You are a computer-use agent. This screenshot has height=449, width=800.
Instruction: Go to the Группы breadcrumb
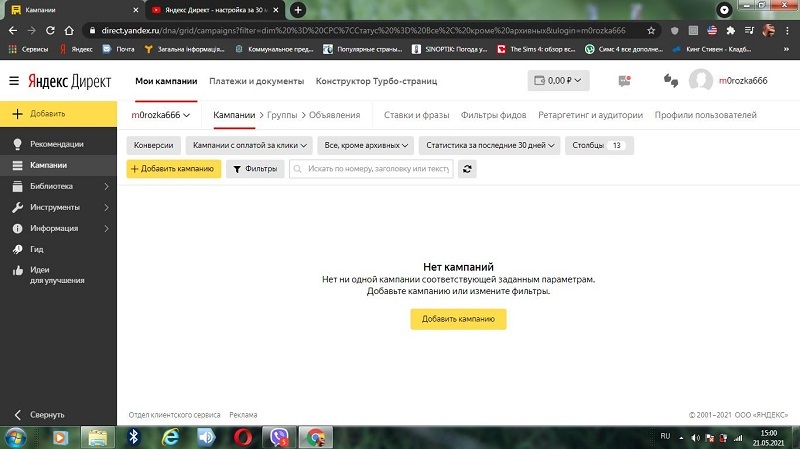[282, 115]
